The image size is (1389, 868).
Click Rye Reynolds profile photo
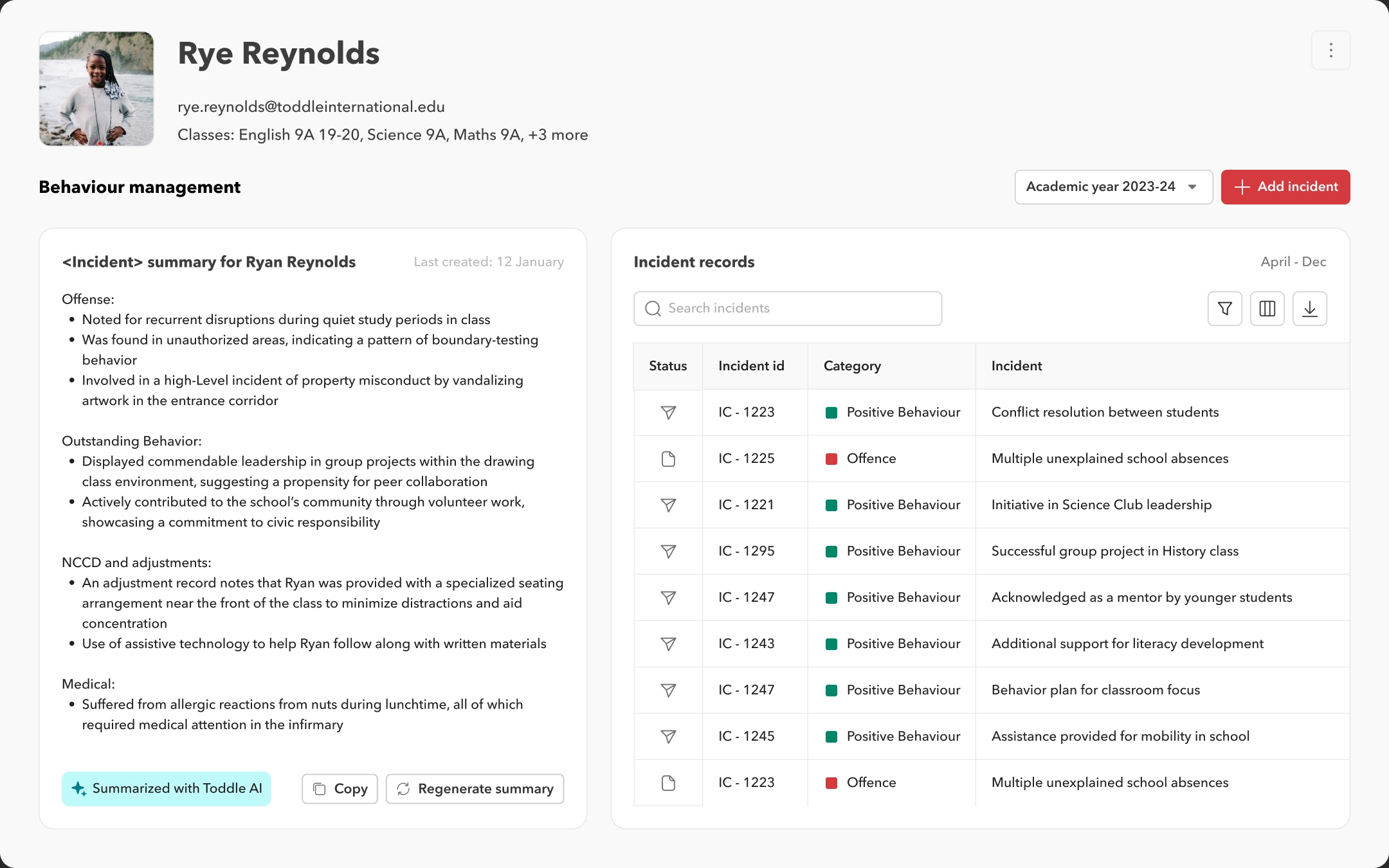[96, 89]
